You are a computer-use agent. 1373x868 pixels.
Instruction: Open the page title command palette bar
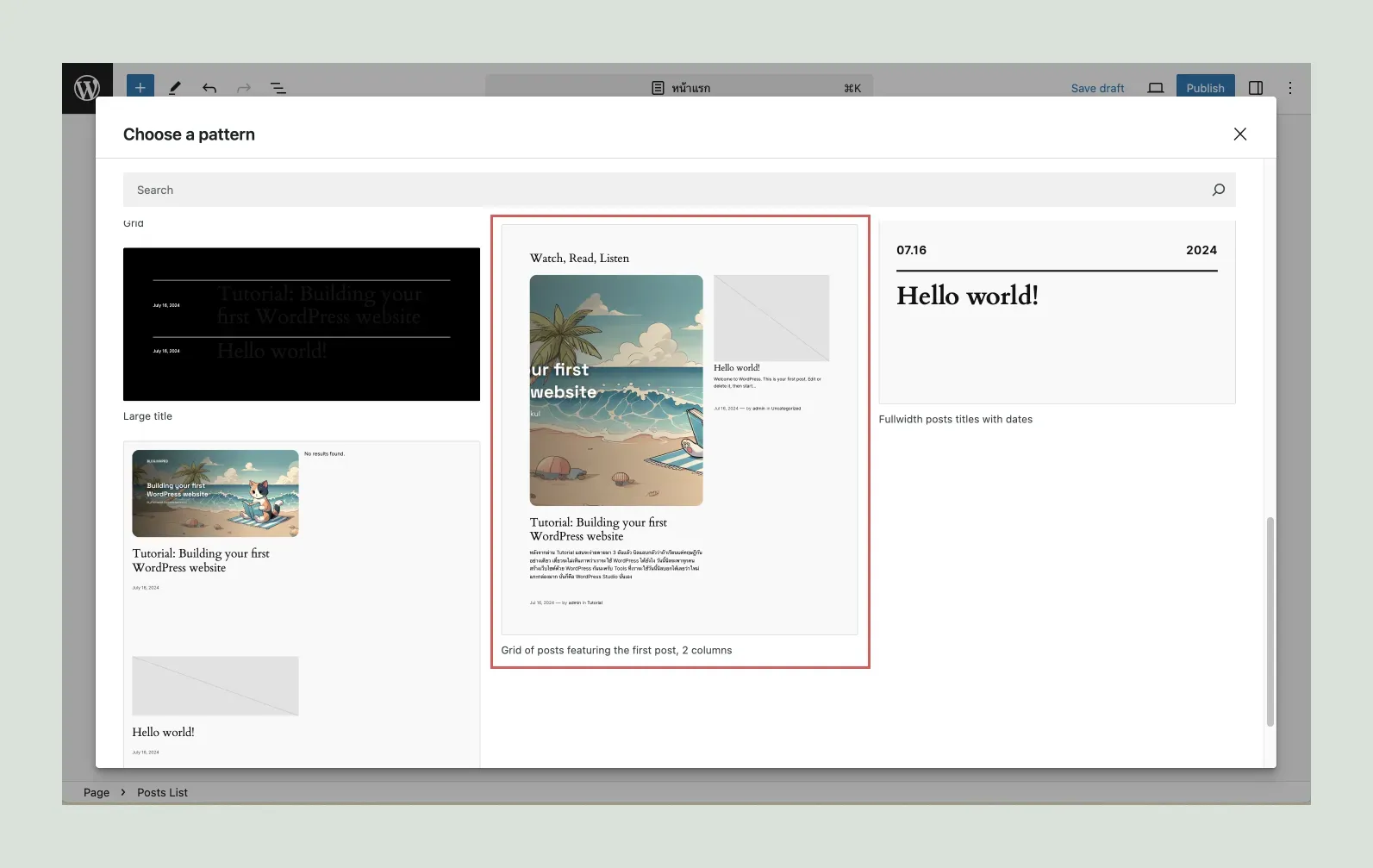[679, 88]
